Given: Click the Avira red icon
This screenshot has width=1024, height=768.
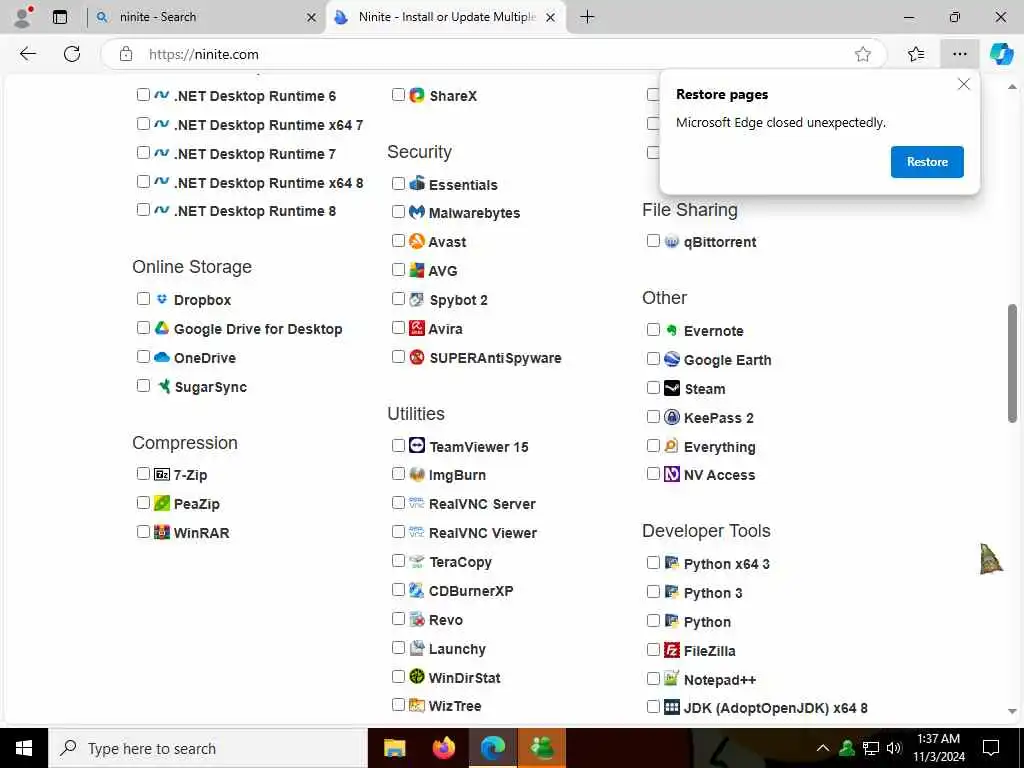Looking at the screenshot, I should point(417,328).
